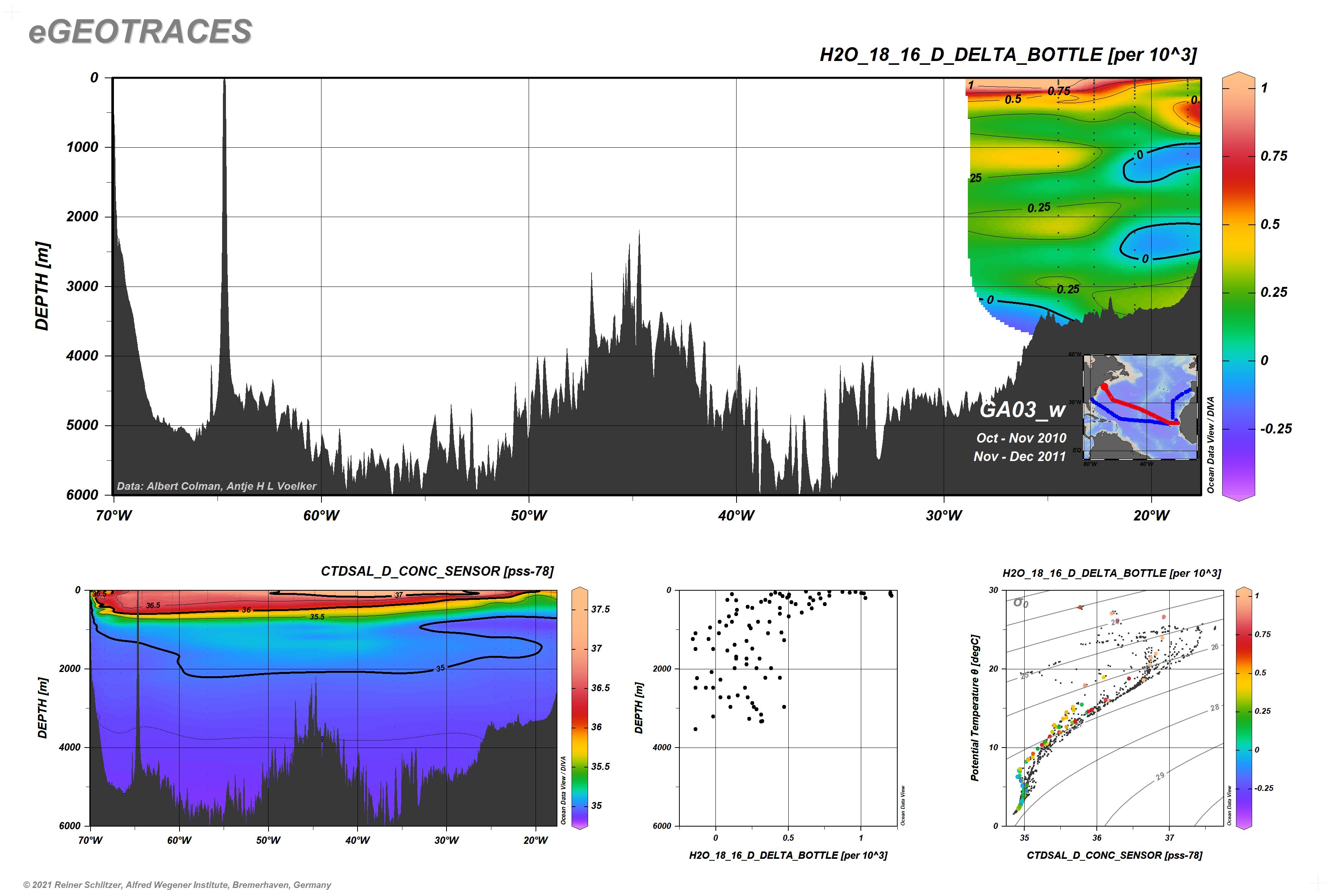Click the main DEPTH [m] axis label

42,286
